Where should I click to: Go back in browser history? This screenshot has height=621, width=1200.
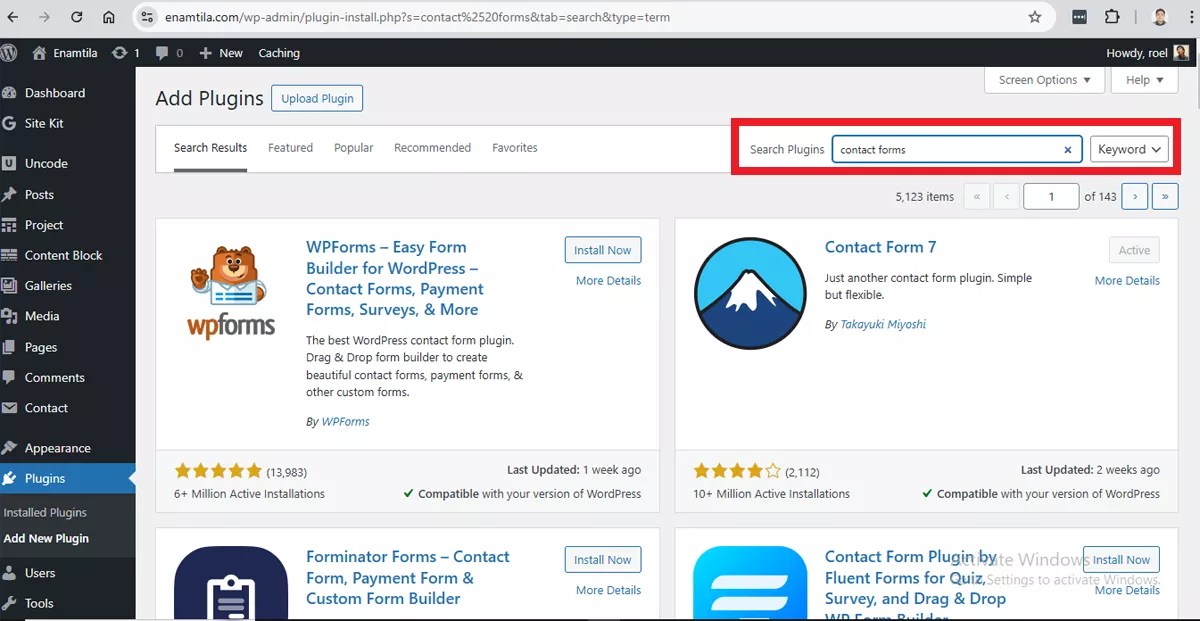14,17
